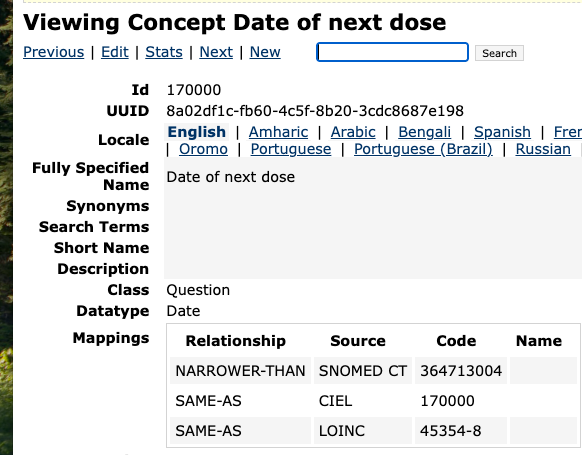
Task: Switch locale to Amharic
Action: [278, 132]
